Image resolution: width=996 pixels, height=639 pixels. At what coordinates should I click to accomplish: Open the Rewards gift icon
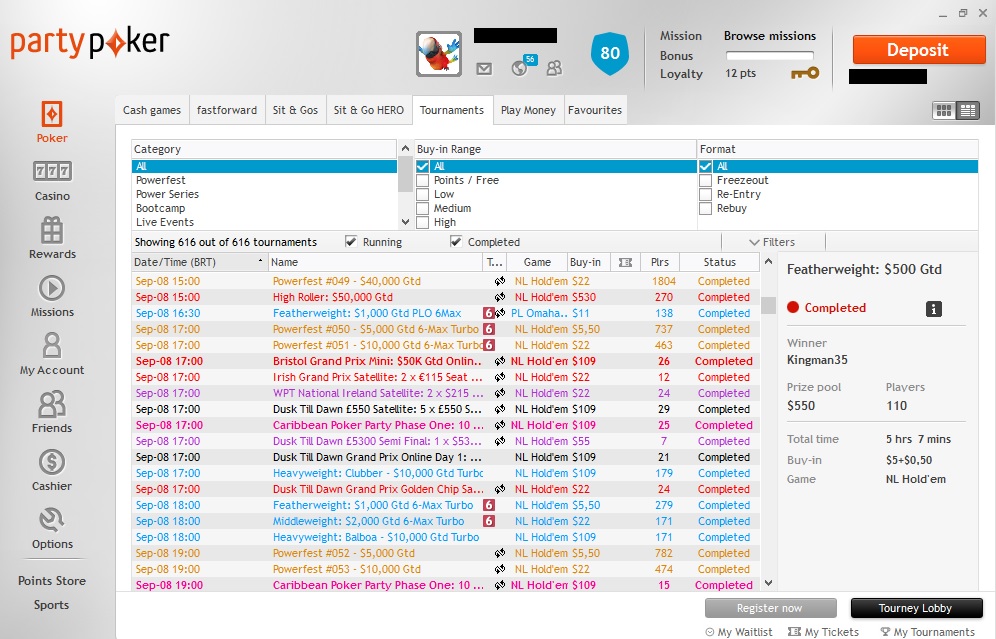pyautogui.click(x=52, y=230)
